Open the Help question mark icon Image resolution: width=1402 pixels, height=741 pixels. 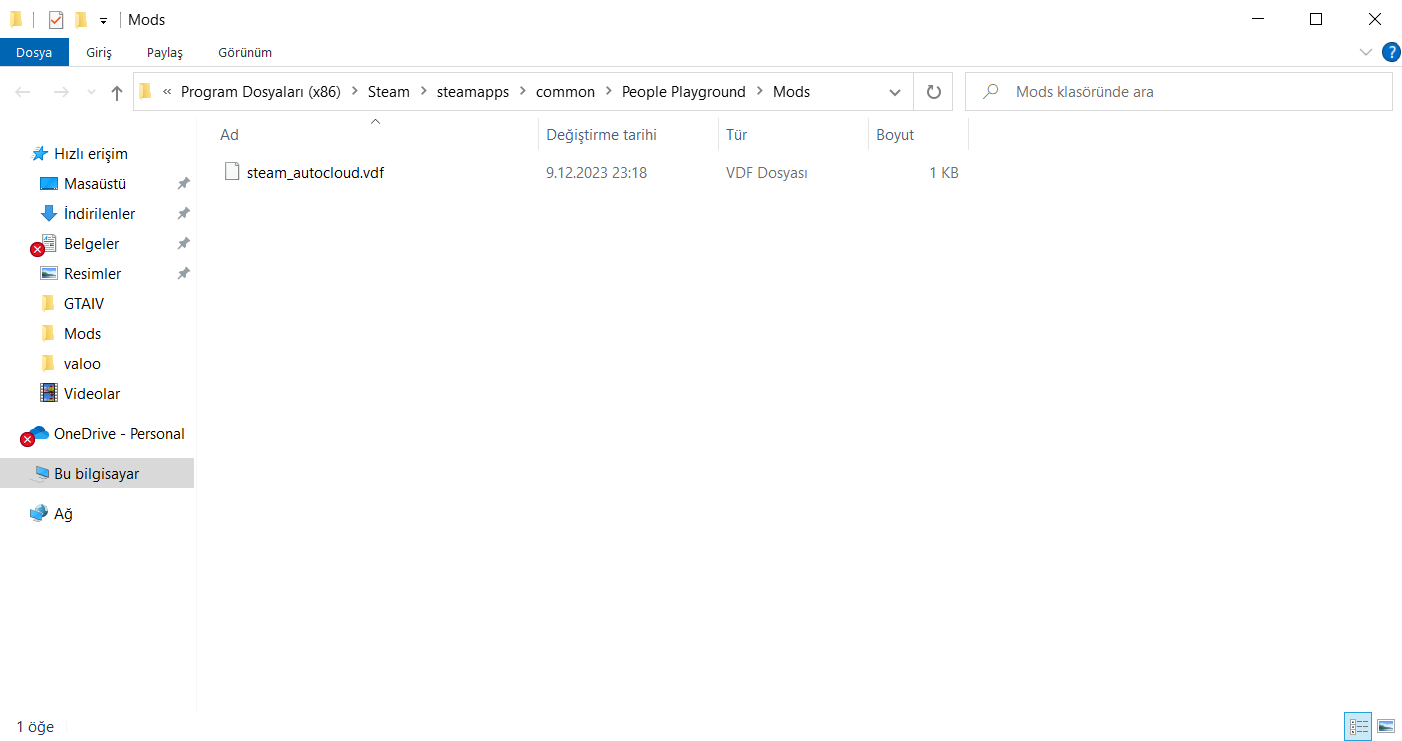pyautogui.click(x=1390, y=52)
